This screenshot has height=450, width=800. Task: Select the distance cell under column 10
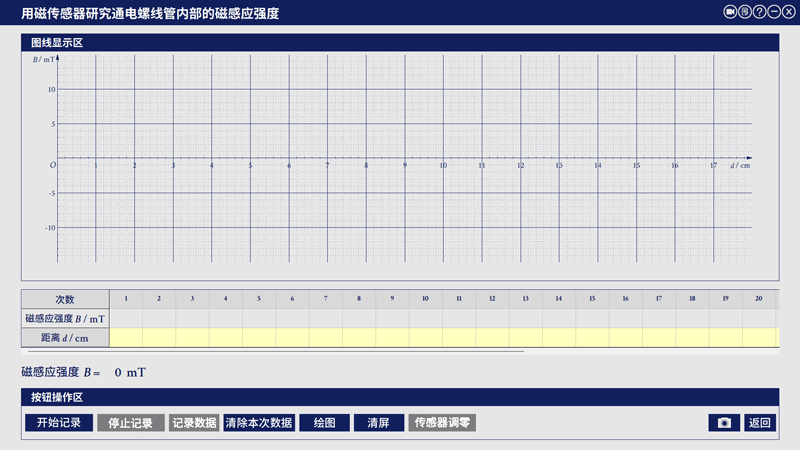[425, 338]
